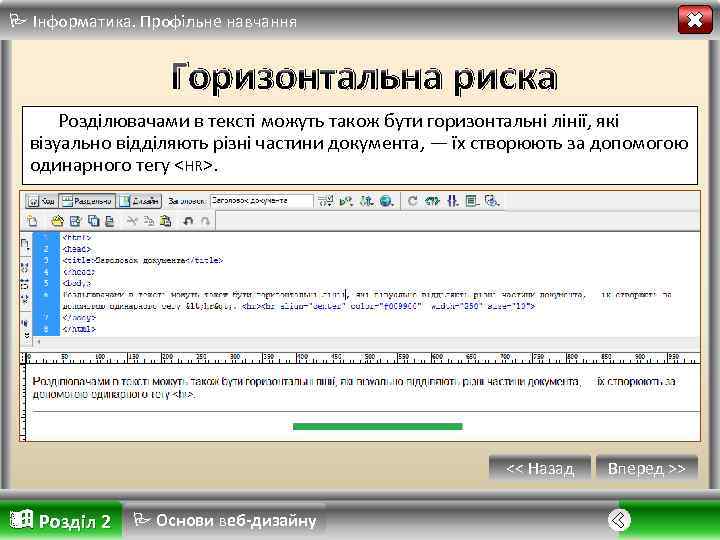
Task: Click the Undo arrow icon
Action: click(x=188, y=221)
